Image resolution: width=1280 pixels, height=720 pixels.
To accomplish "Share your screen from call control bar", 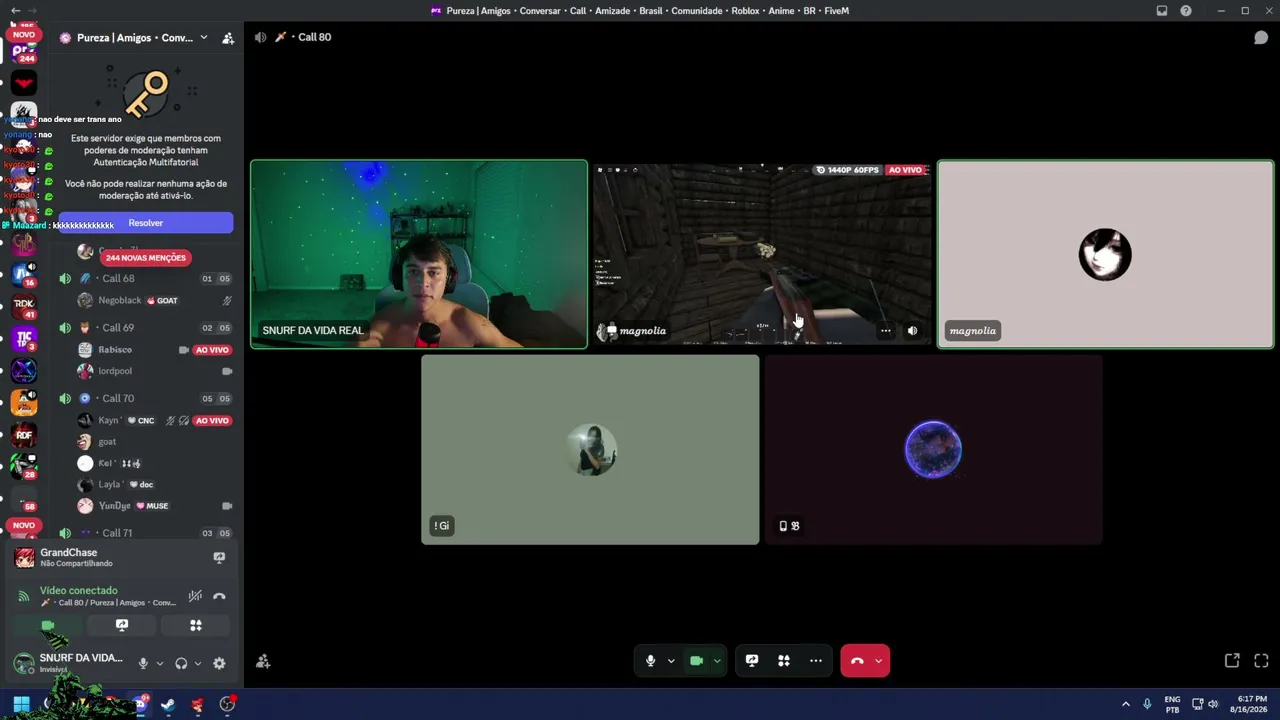I will (752, 661).
